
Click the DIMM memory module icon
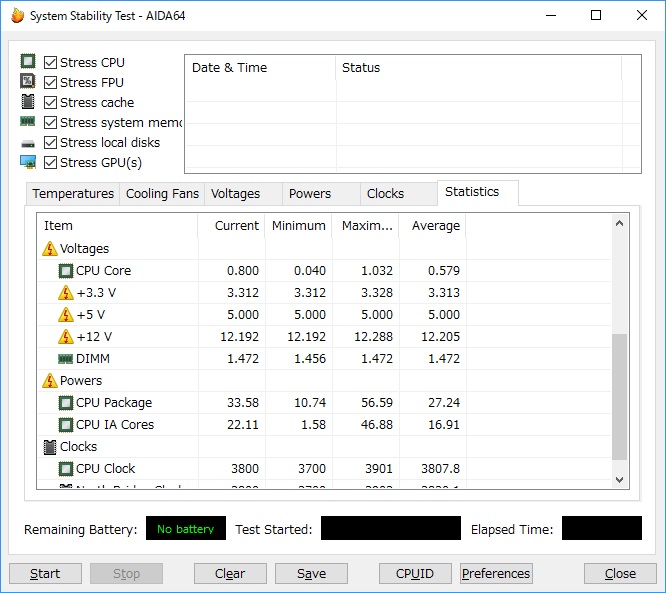coord(66,358)
